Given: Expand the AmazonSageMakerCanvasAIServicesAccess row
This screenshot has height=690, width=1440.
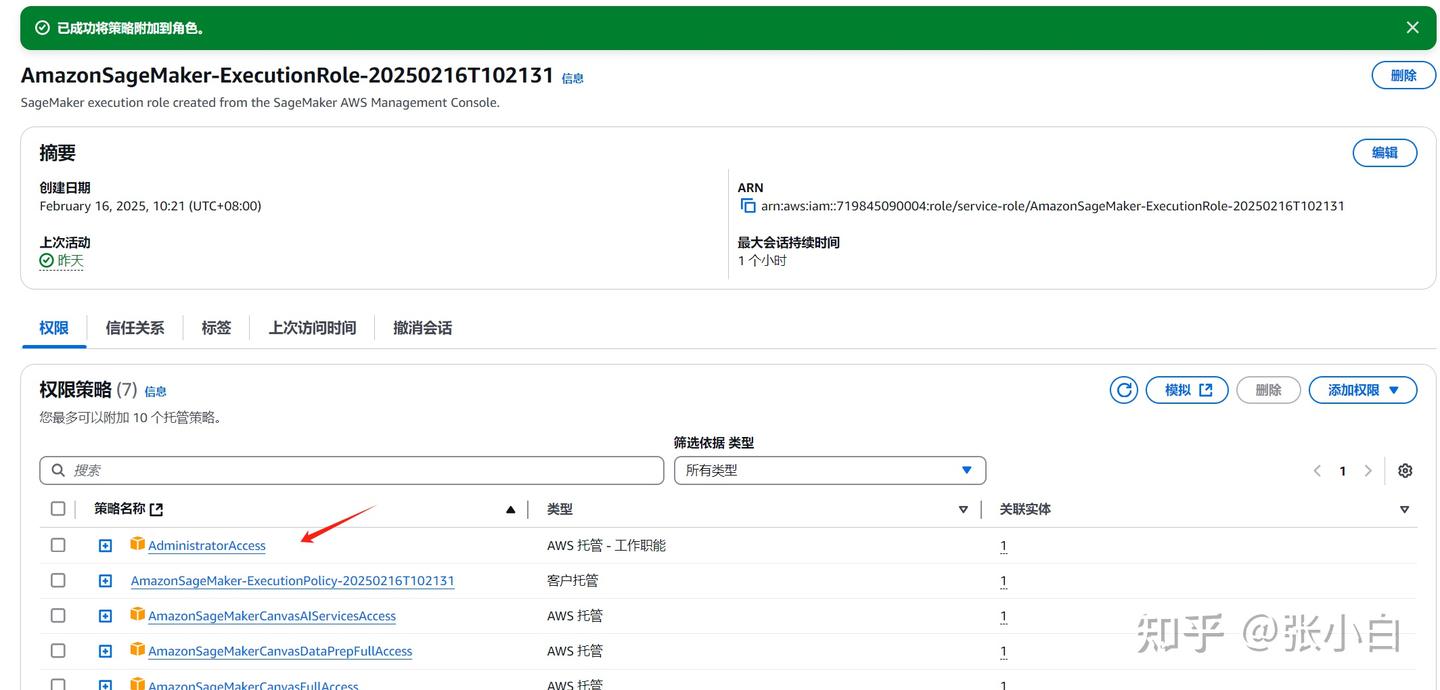Looking at the screenshot, I should (105, 616).
